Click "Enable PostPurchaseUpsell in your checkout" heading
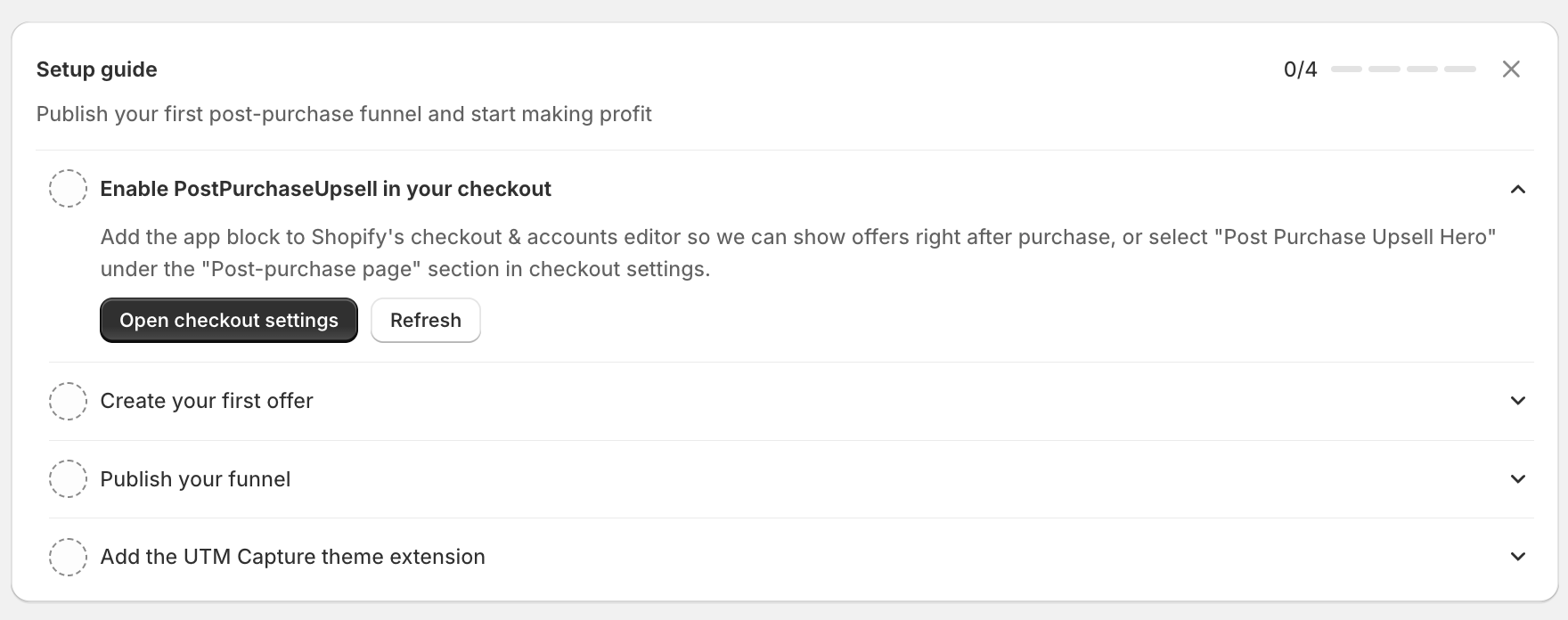This screenshot has height=620, width=1568. point(326,189)
